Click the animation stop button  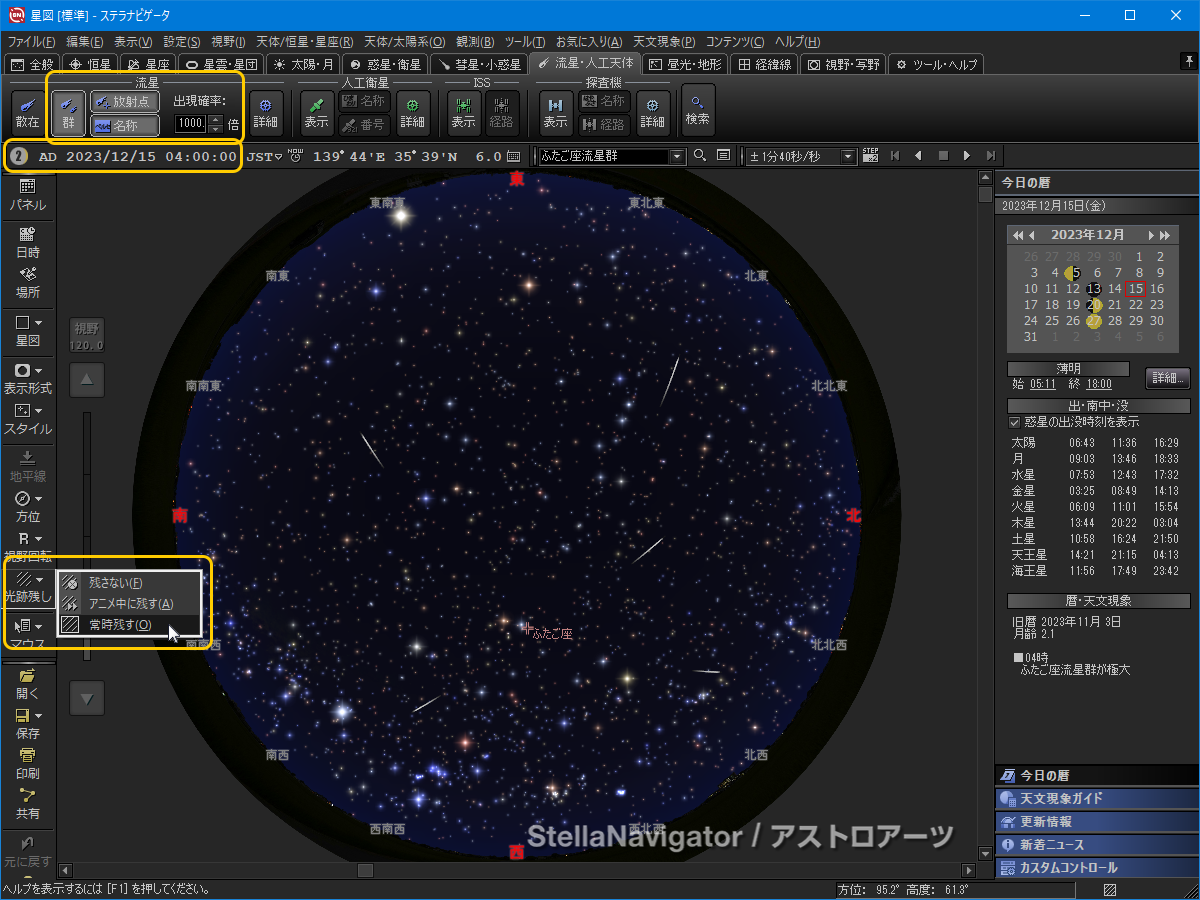click(942, 156)
